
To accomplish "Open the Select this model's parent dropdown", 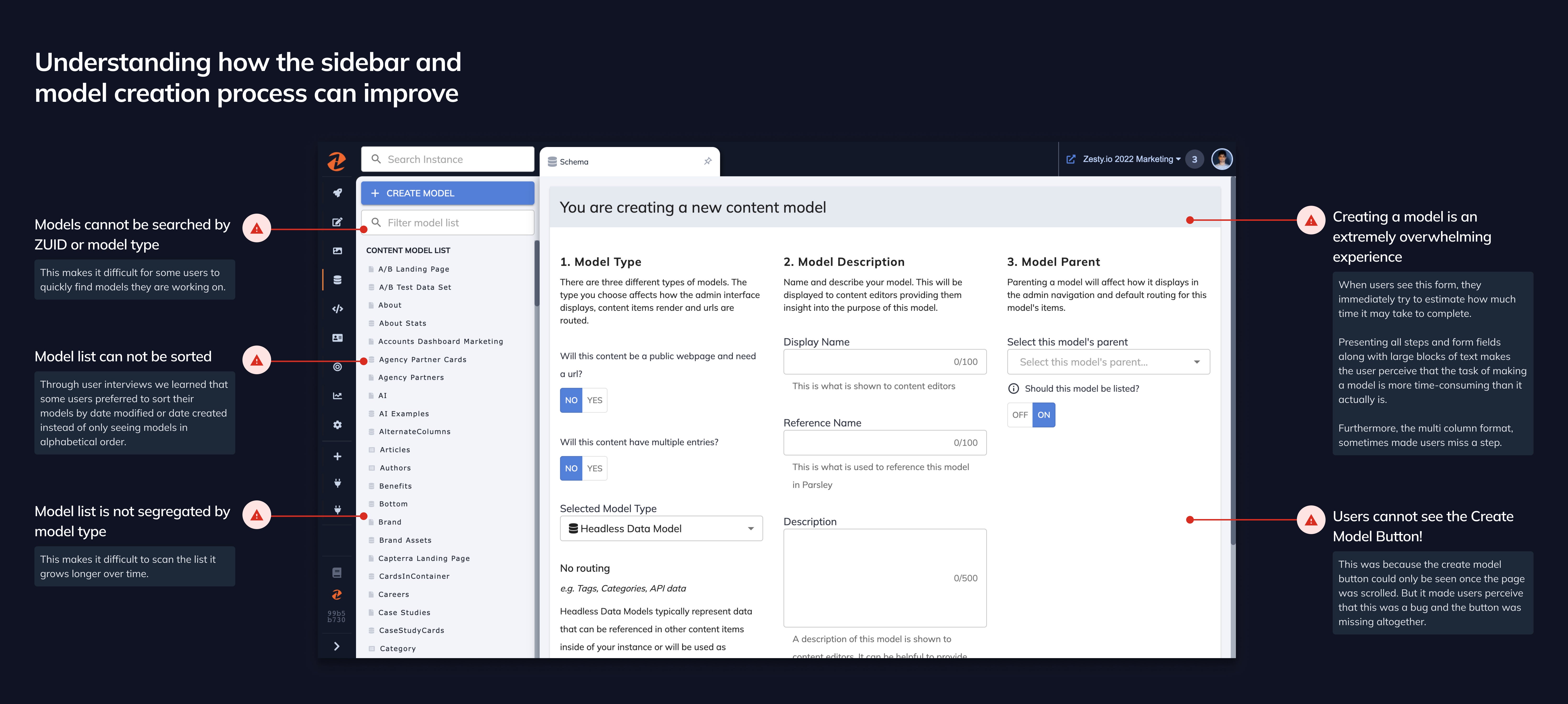I will pos(1108,362).
